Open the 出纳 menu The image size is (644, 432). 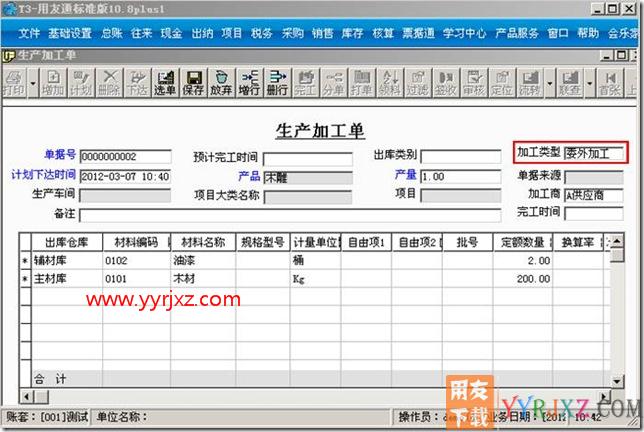pos(202,33)
